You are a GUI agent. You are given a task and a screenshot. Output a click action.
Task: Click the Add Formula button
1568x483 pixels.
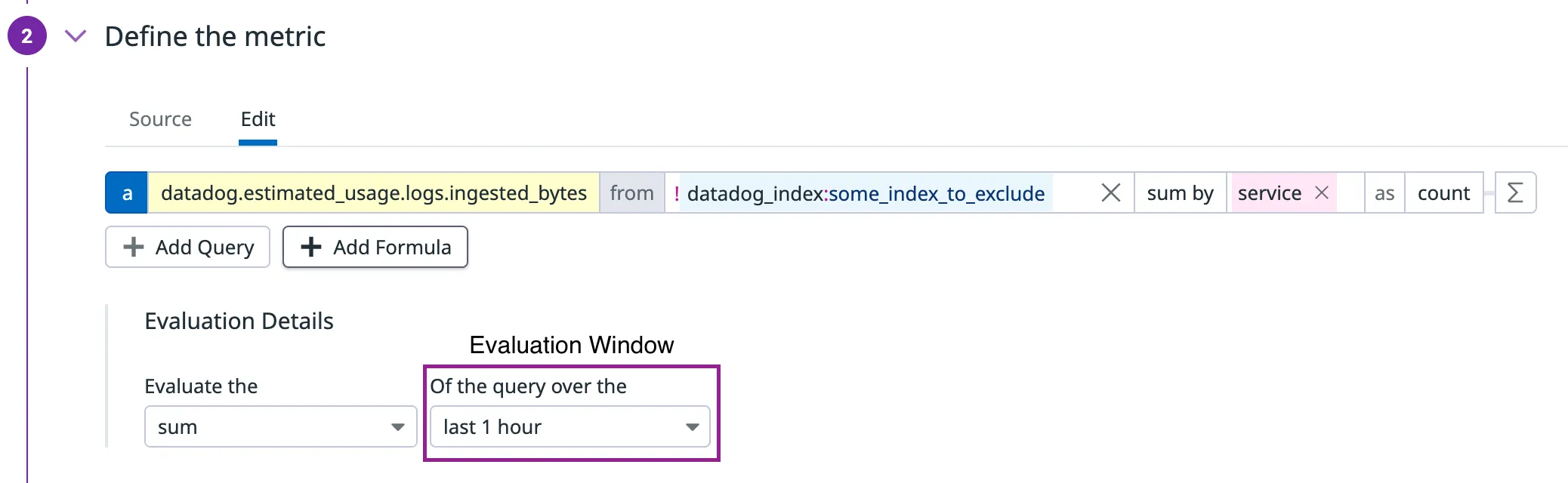(375, 247)
